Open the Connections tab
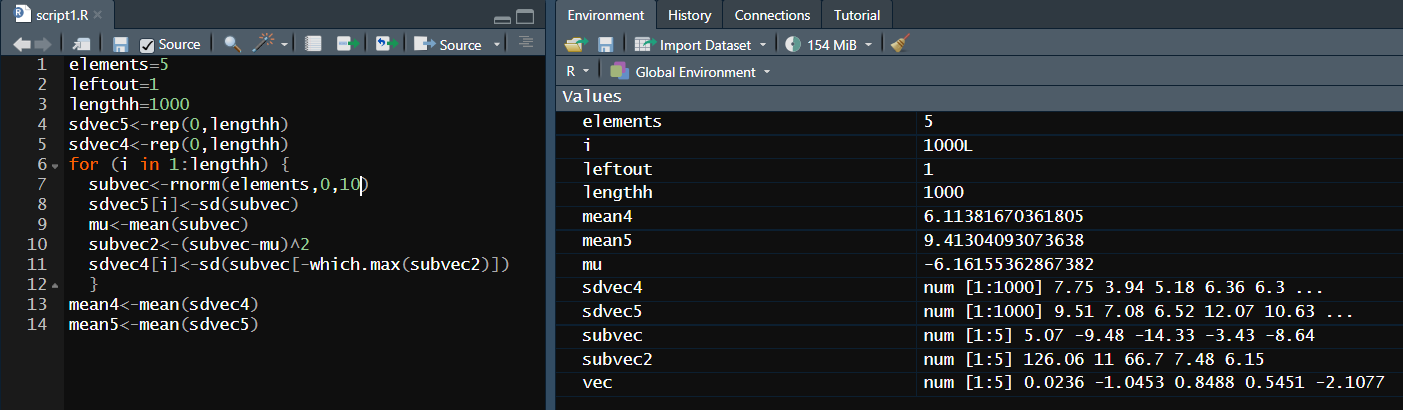1403x410 pixels. pos(772,15)
